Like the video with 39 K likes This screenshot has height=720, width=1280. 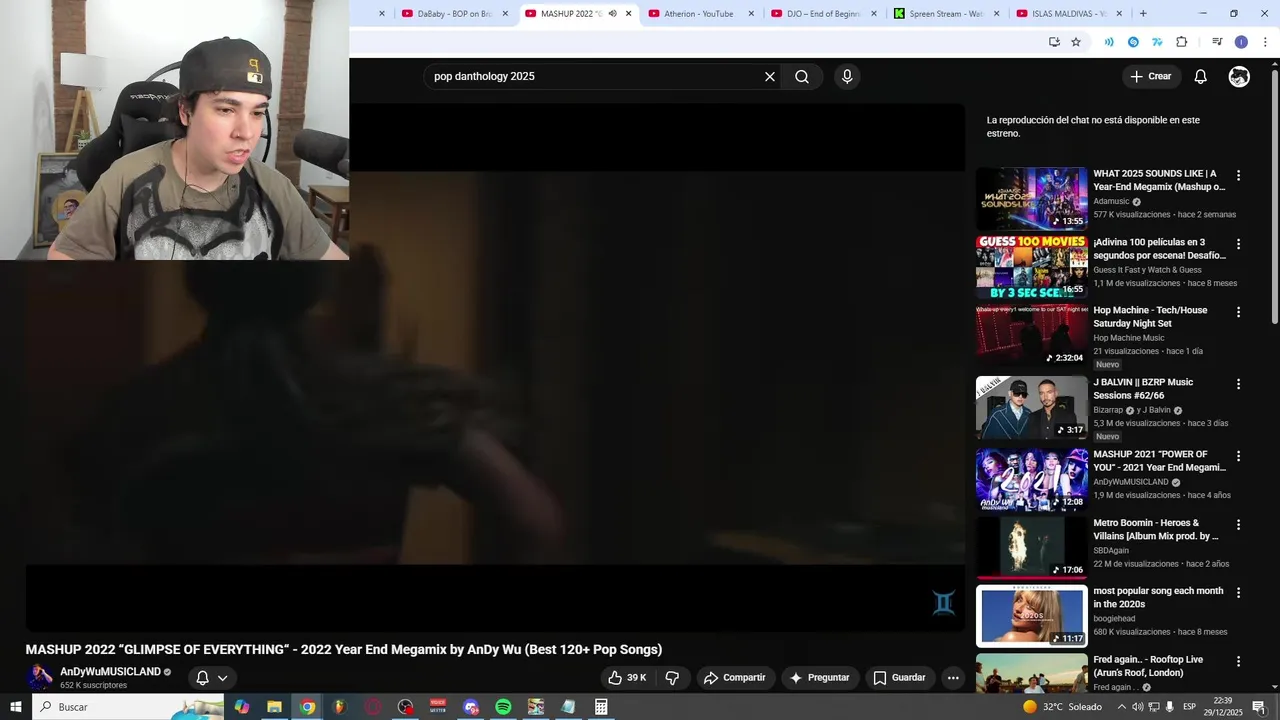[628, 678]
